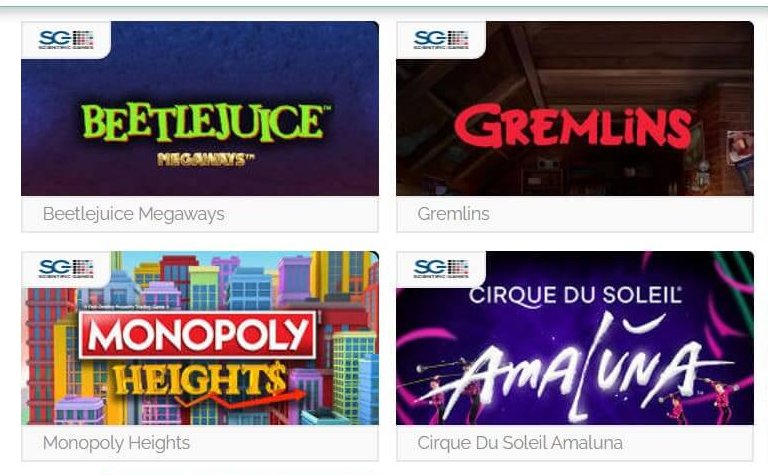Screen dimensions: 768x475
Task: Click the green Beetlejuice logo text
Action: tap(205, 122)
